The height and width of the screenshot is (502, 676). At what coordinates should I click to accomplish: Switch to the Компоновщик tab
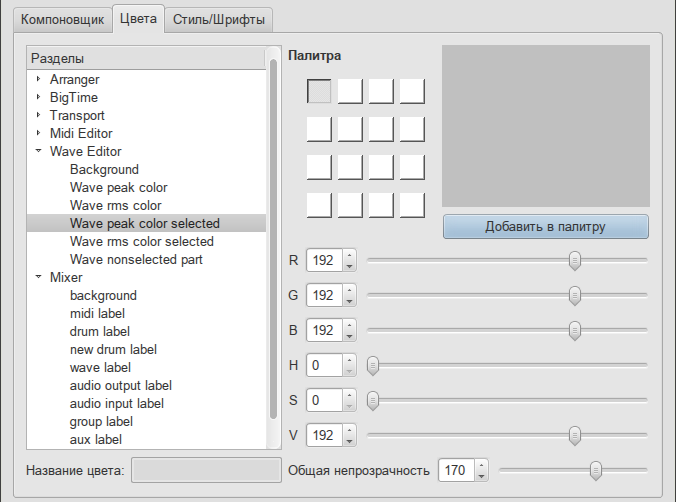click(x=63, y=20)
